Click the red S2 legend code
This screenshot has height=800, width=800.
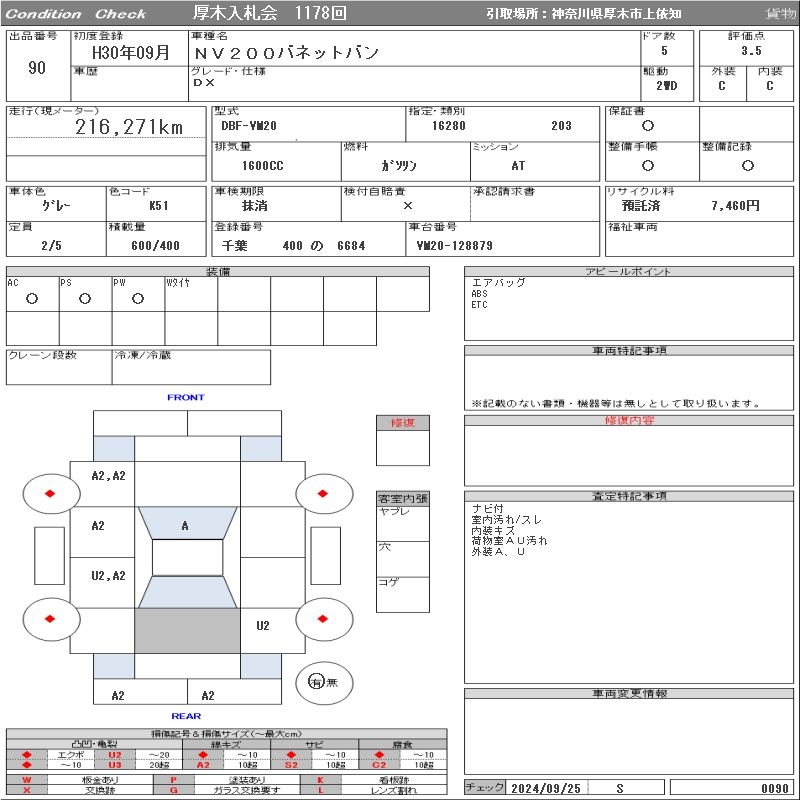coord(291,765)
